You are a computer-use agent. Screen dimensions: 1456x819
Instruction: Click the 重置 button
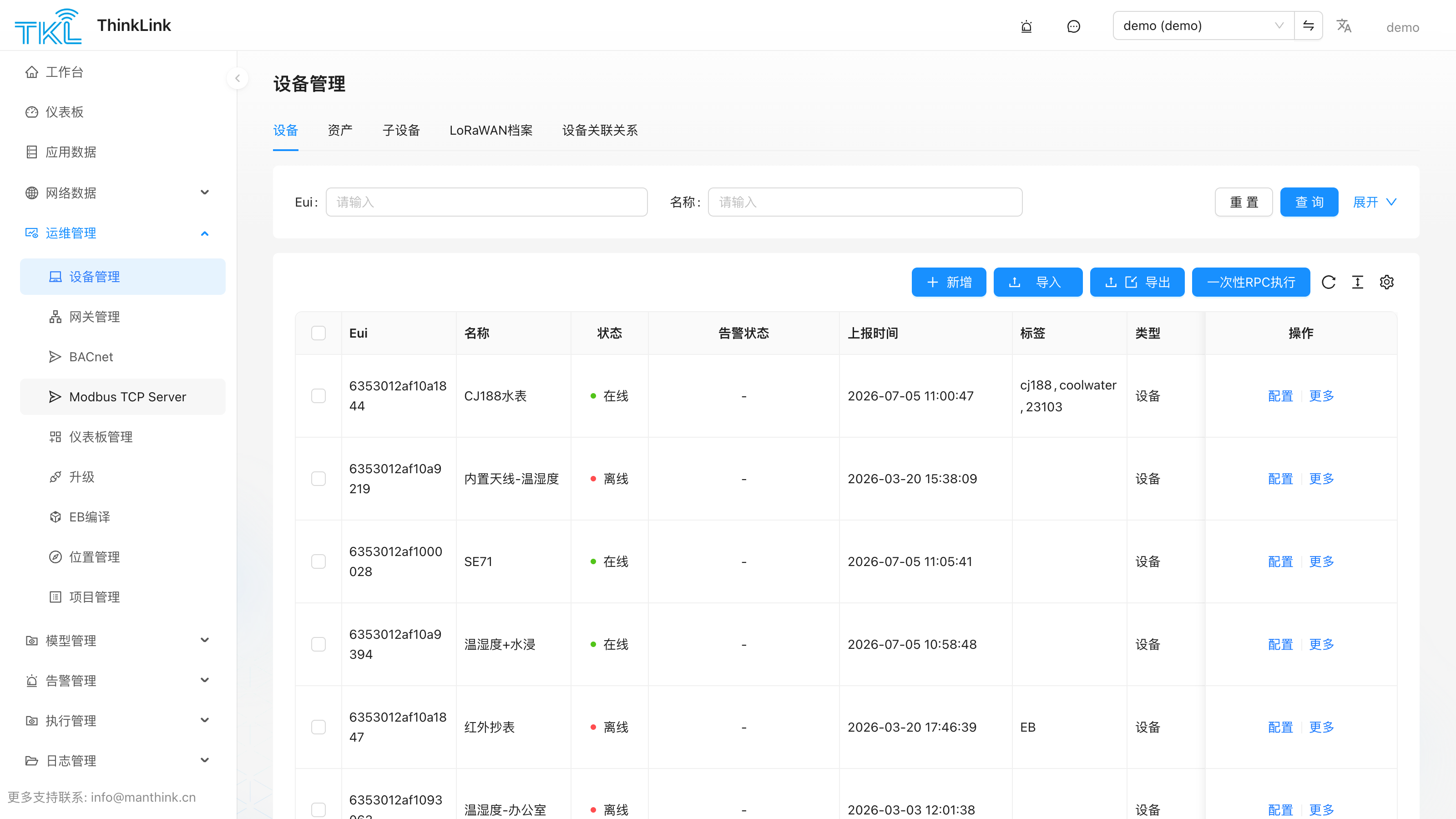coord(1244,202)
